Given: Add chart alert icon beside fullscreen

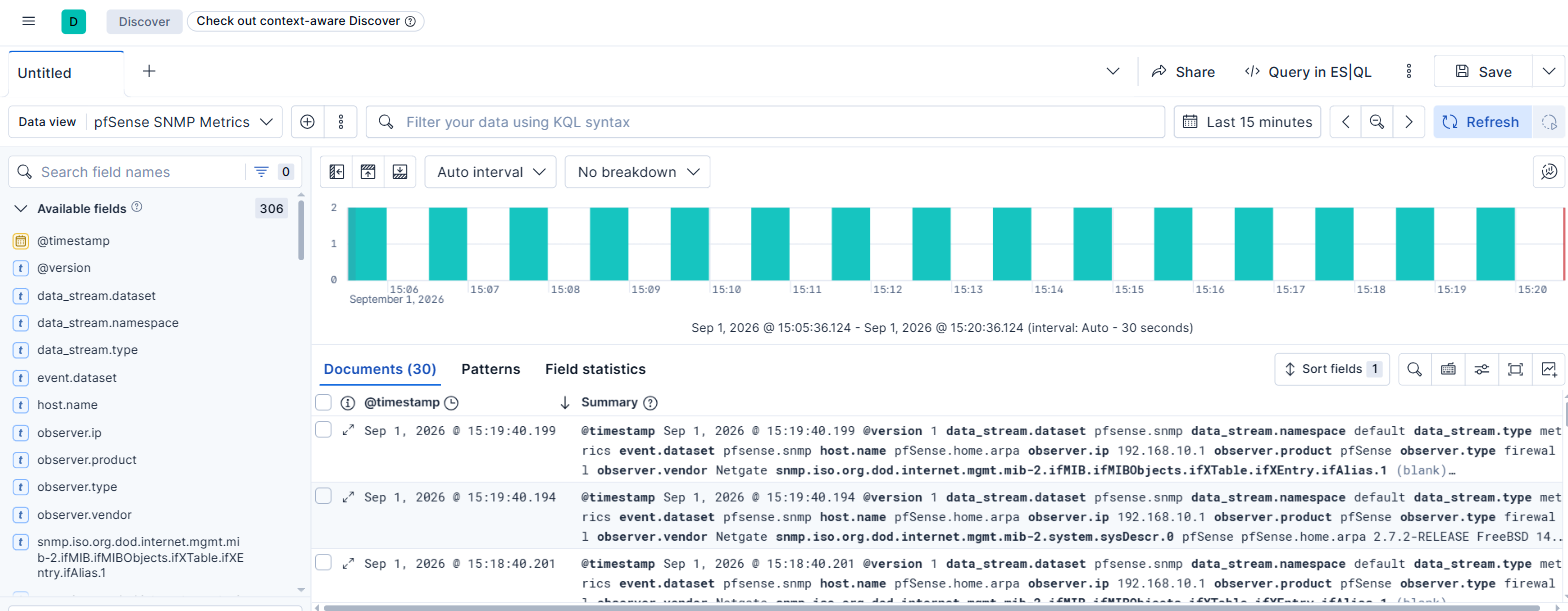Looking at the screenshot, I should [x=1549, y=369].
